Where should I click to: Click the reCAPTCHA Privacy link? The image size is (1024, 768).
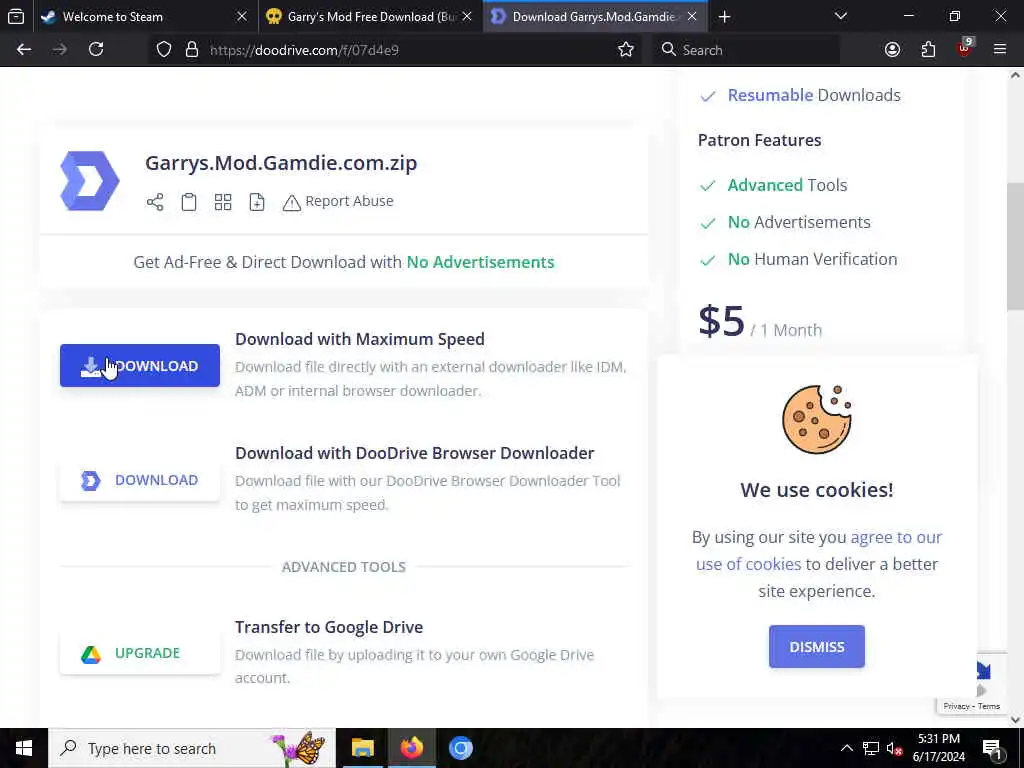click(956, 706)
